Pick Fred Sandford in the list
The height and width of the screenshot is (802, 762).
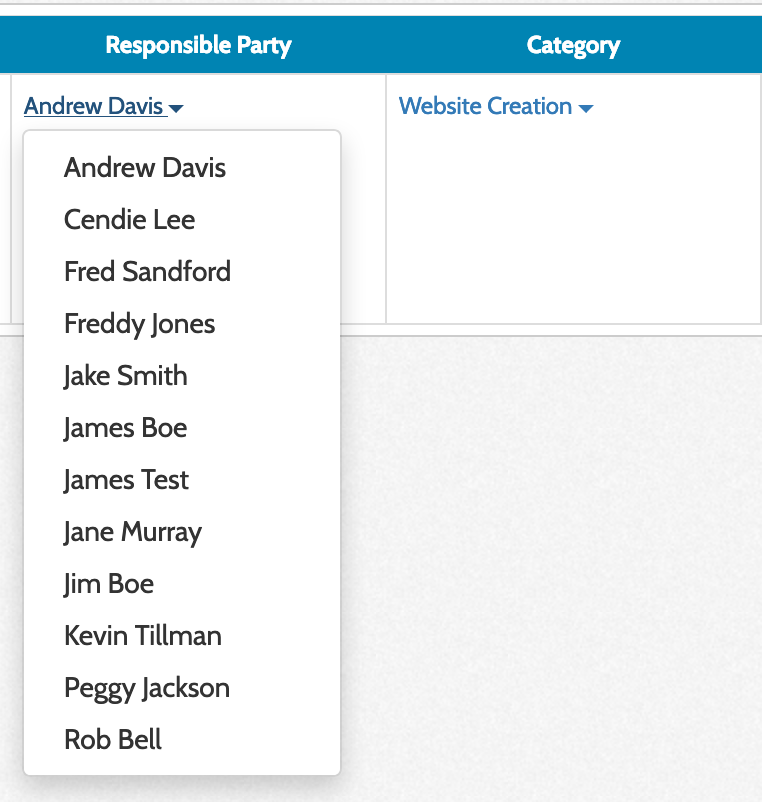pyautogui.click(x=147, y=272)
